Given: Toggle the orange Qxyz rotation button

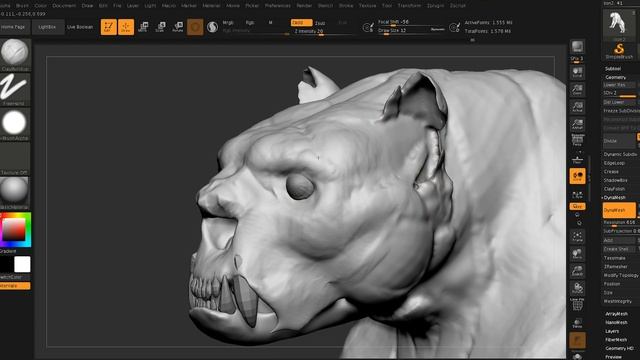Looking at the screenshot, I should pyautogui.click(x=578, y=207).
